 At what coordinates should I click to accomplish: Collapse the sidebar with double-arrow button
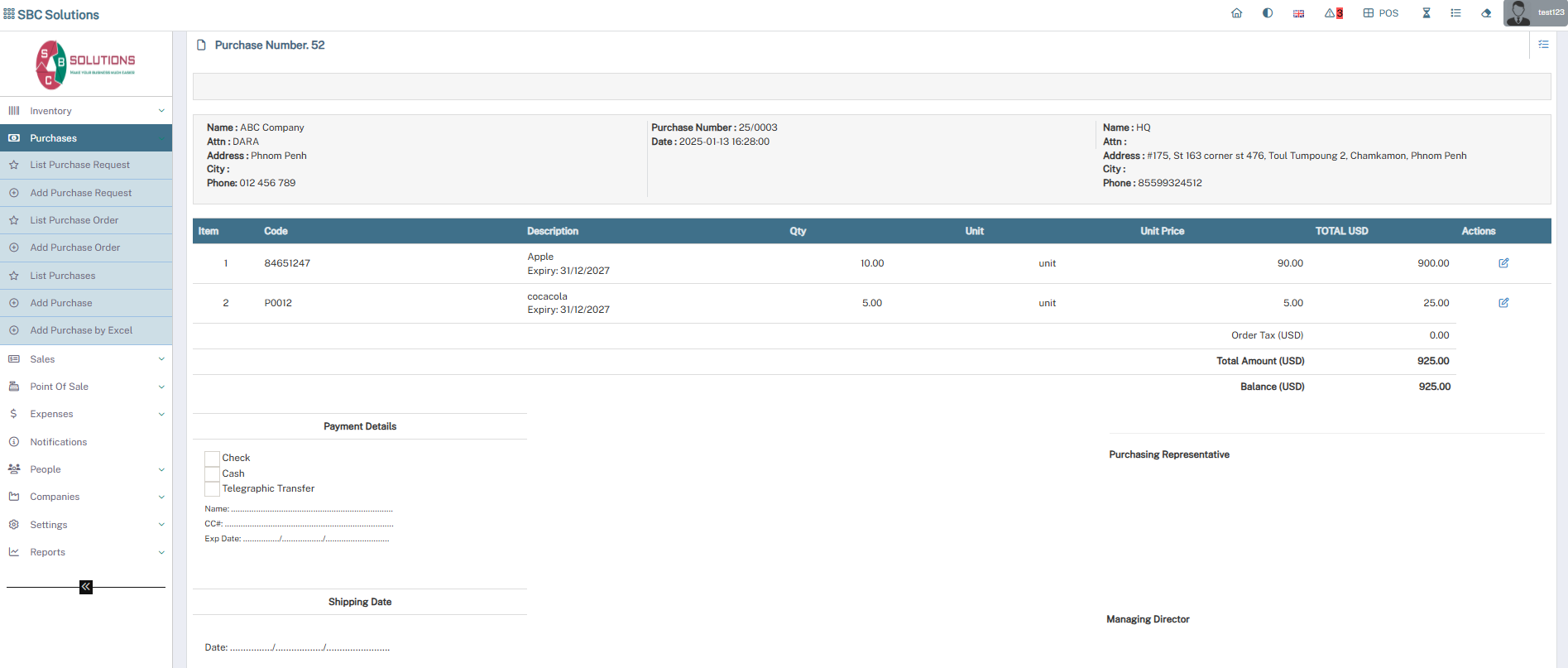pyautogui.click(x=86, y=587)
